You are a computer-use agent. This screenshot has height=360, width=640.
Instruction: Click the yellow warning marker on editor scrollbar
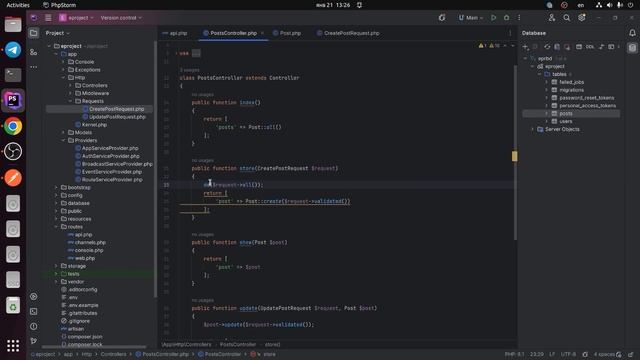[515, 156]
